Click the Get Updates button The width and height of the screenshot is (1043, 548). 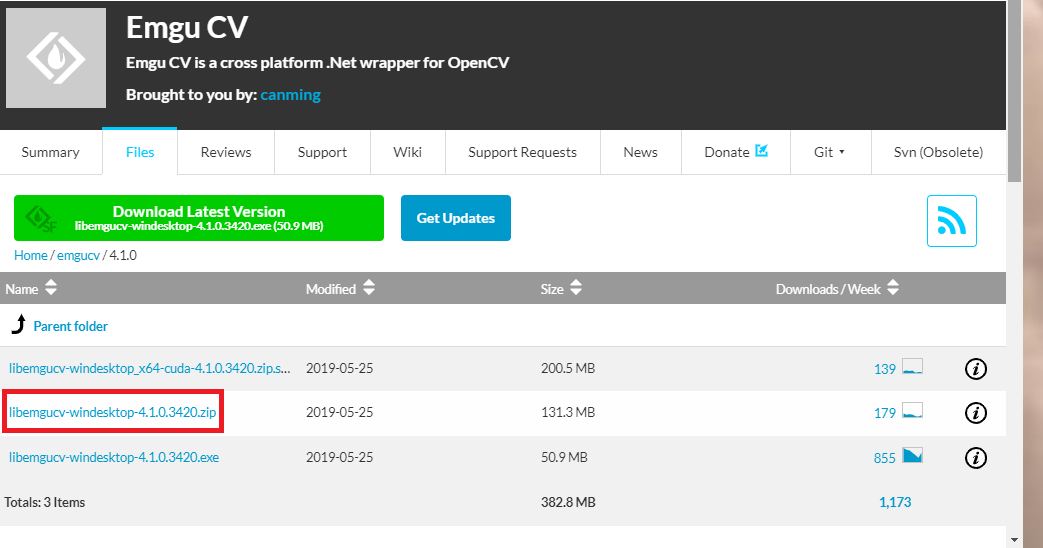point(456,218)
